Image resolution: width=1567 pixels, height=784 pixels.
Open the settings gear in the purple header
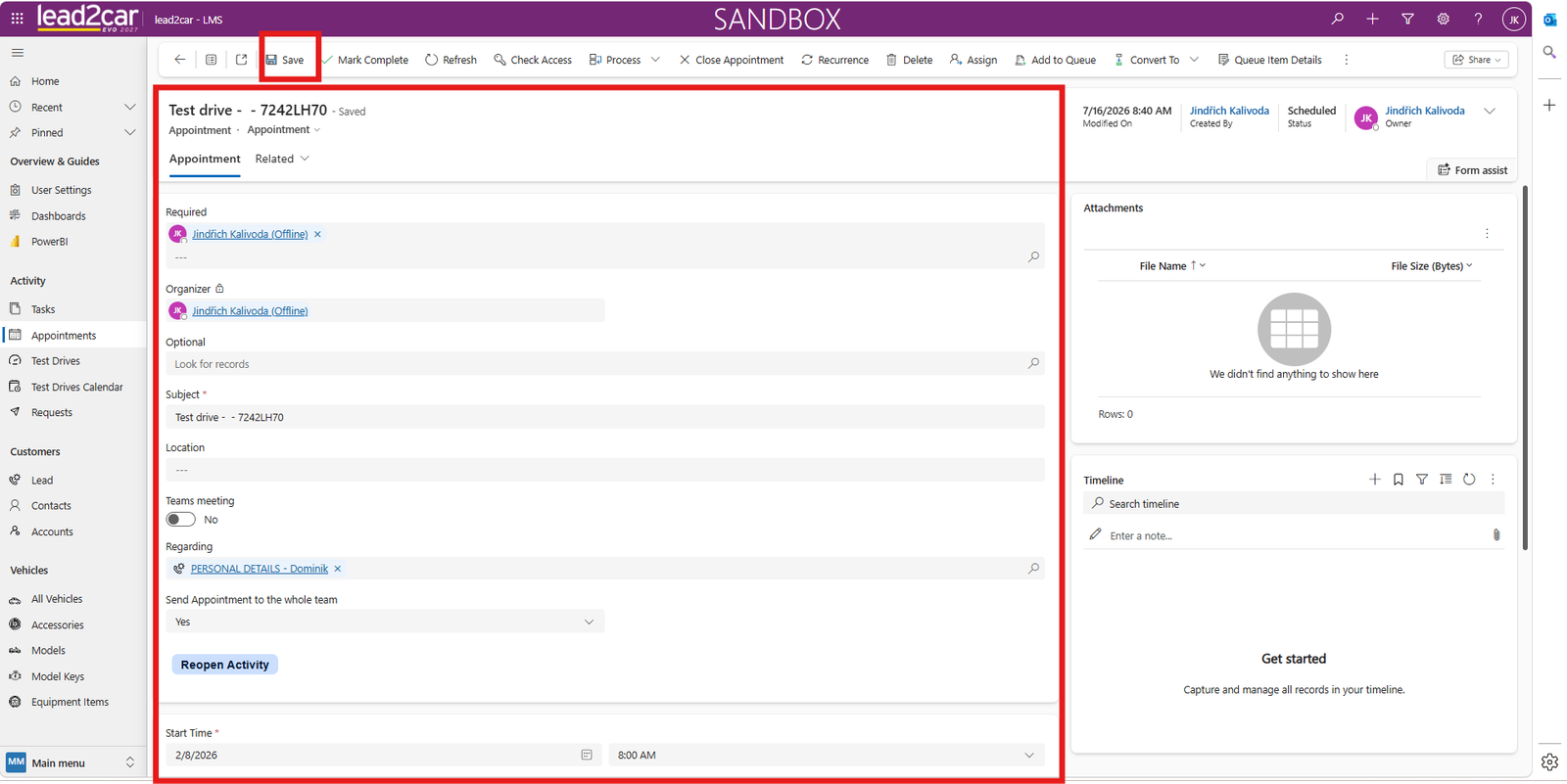pos(1443,19)
